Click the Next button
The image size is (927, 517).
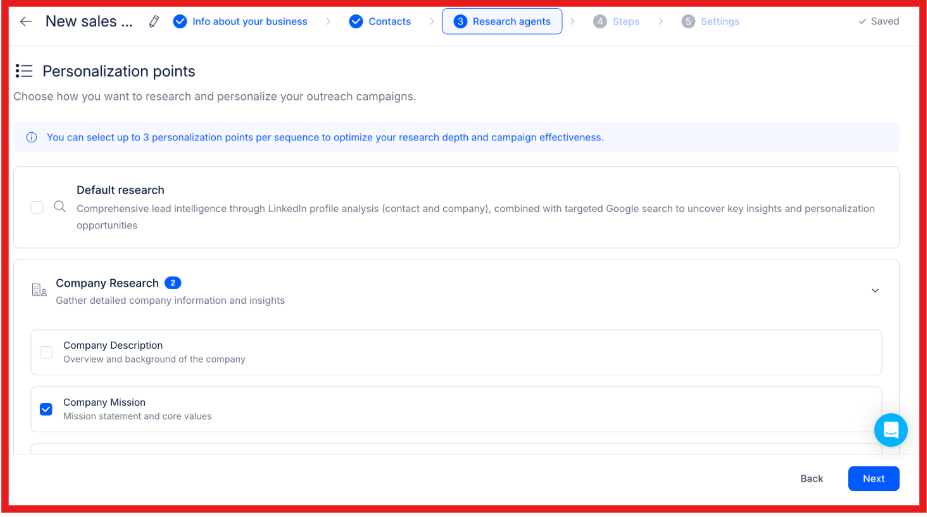[873, 479]
